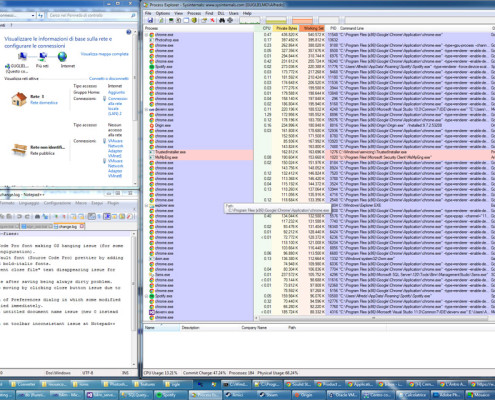Open the Linguaggio menu in Notepad++

tap(29, 203)
